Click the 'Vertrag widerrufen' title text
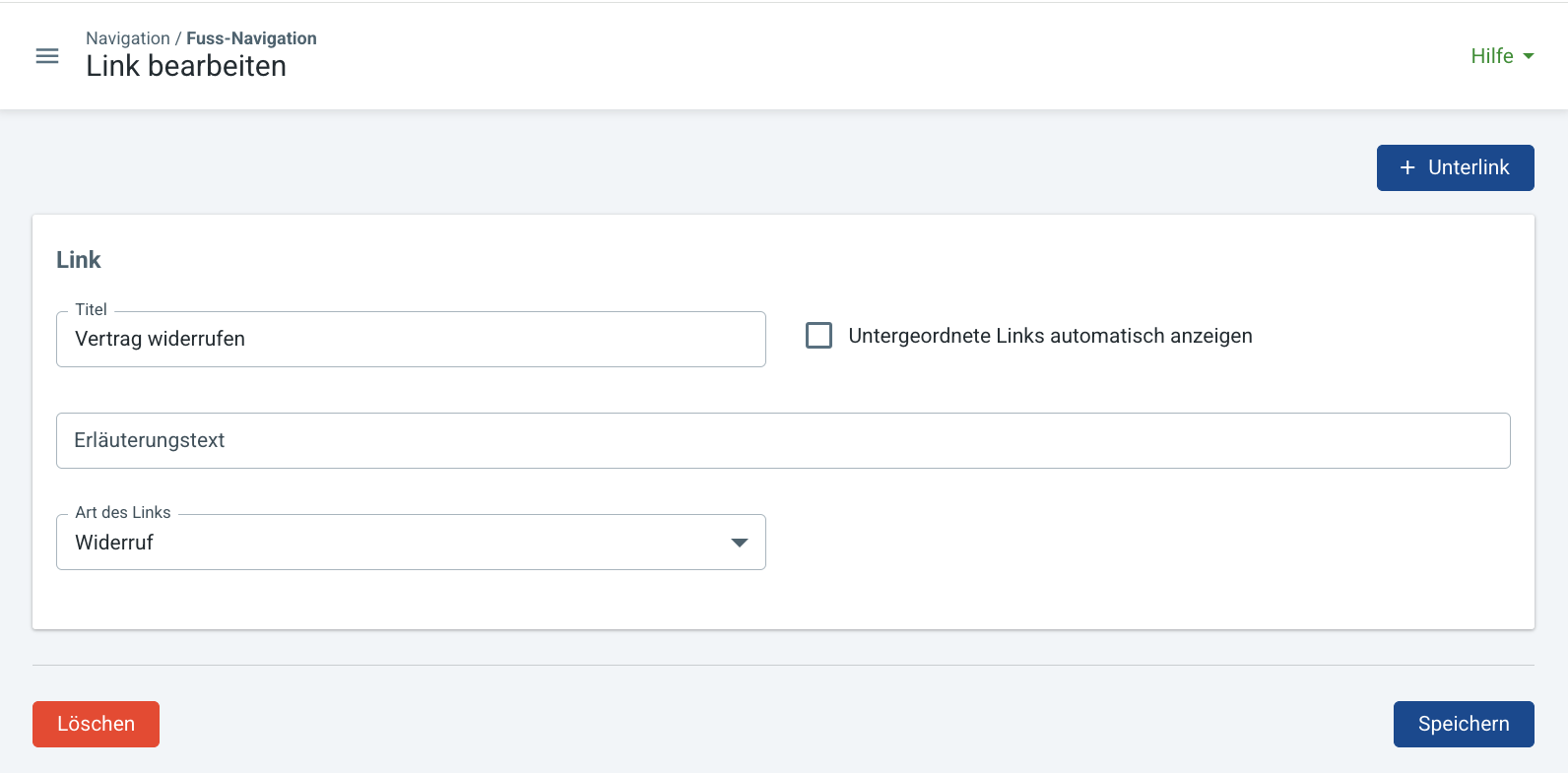Viewport: 1568px width, 773px height. pos(161,339)
